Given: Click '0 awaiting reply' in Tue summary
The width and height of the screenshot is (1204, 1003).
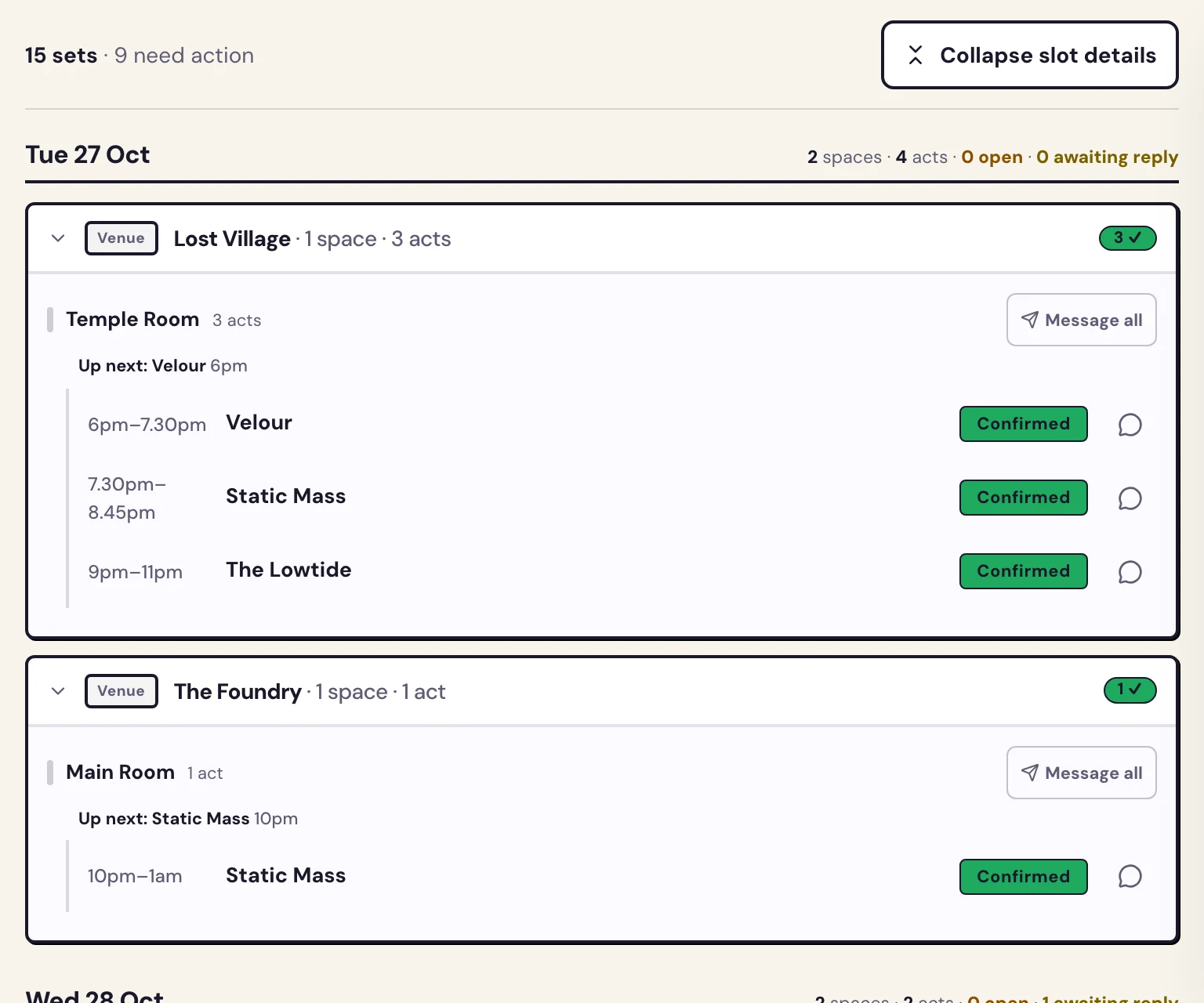Looking at the screenshot, I should 1107,157.
